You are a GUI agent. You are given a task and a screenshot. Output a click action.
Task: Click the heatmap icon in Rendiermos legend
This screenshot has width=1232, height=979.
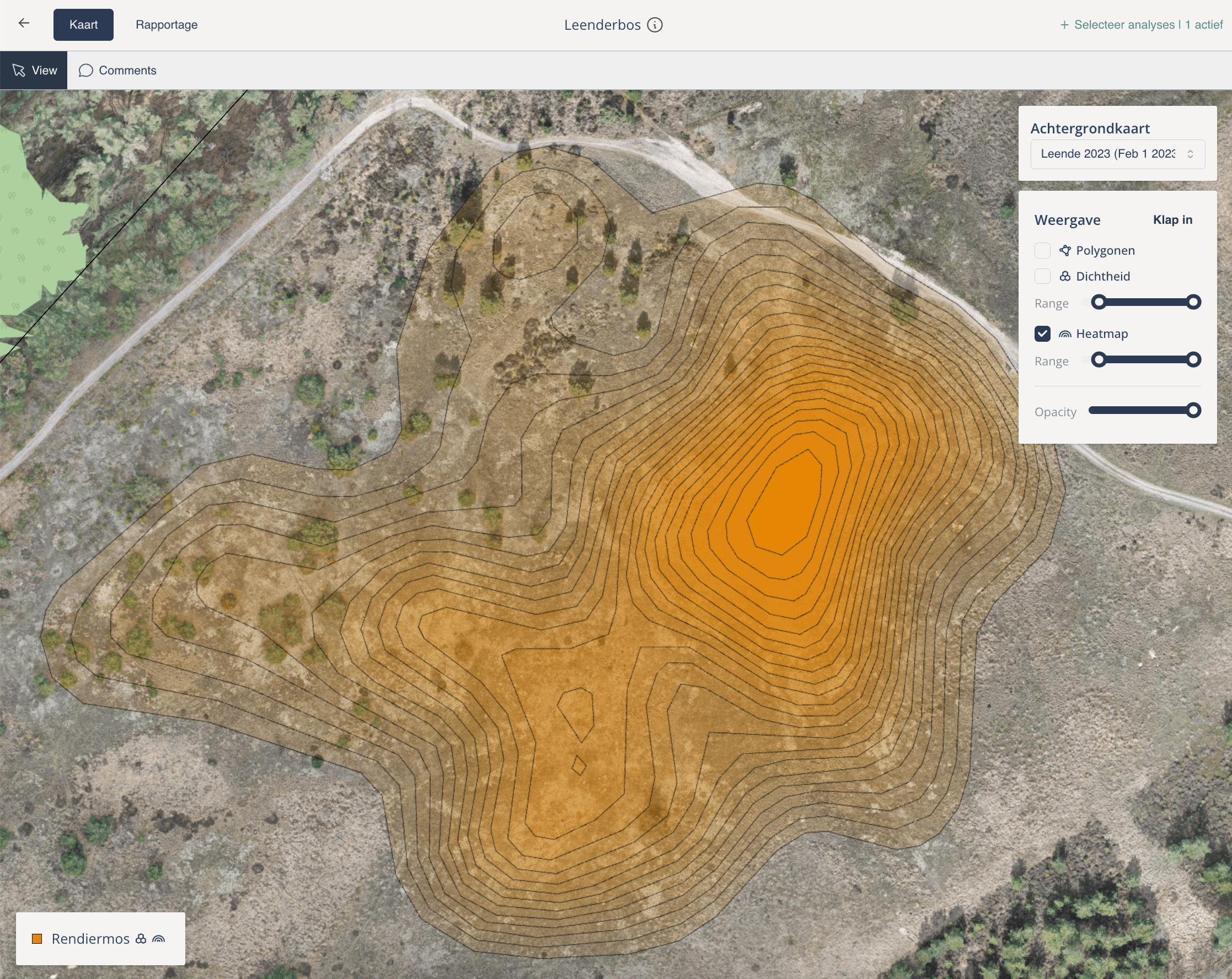pyautogui.click(x=159, y=939)
